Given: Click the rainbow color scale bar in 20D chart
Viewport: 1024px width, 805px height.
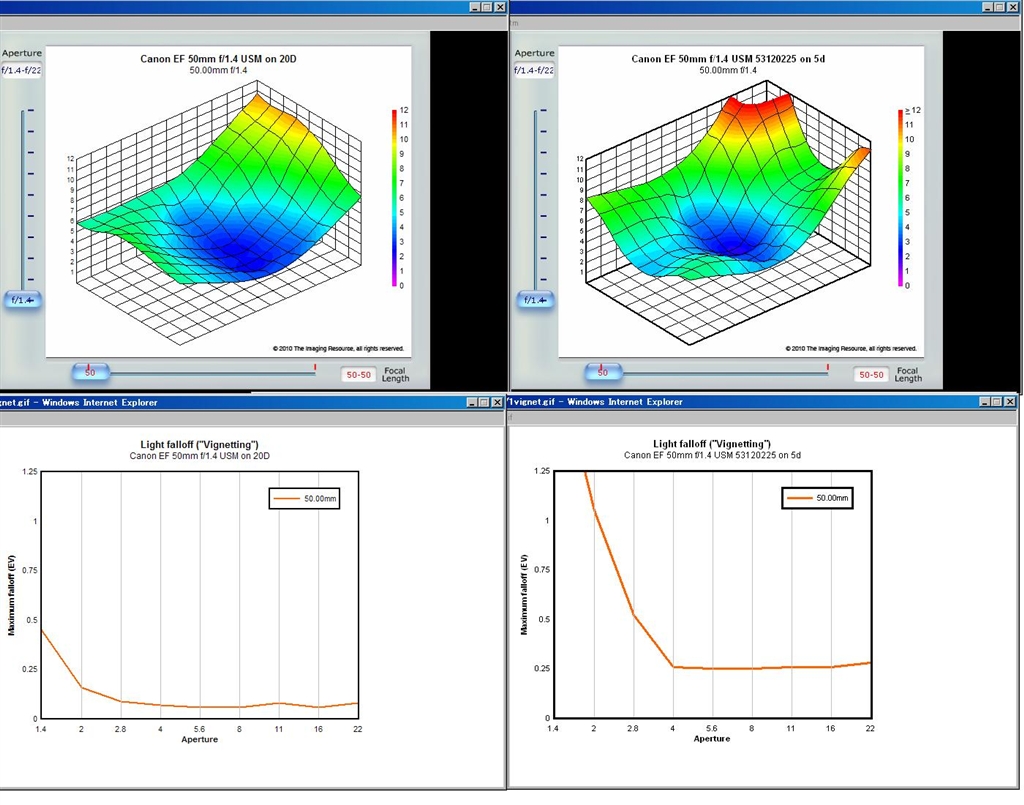Looking at the screenshot, I should [x=394, y=198].
